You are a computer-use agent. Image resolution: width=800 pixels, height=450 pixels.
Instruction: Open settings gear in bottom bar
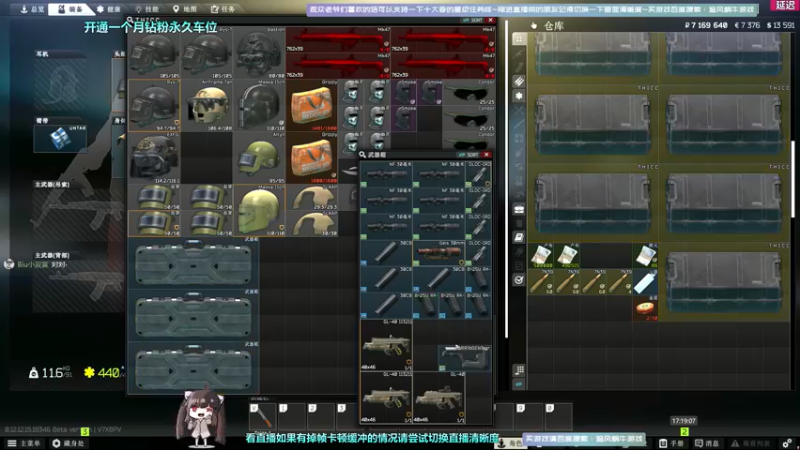[787, 443]
